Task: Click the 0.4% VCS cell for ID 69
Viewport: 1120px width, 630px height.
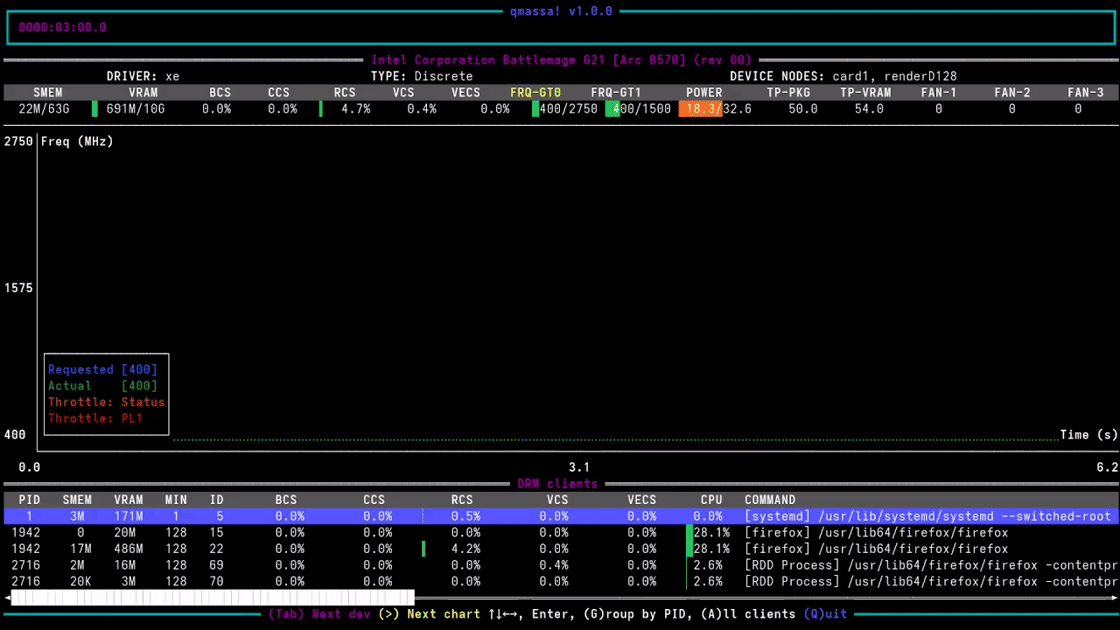Action: 554,565
